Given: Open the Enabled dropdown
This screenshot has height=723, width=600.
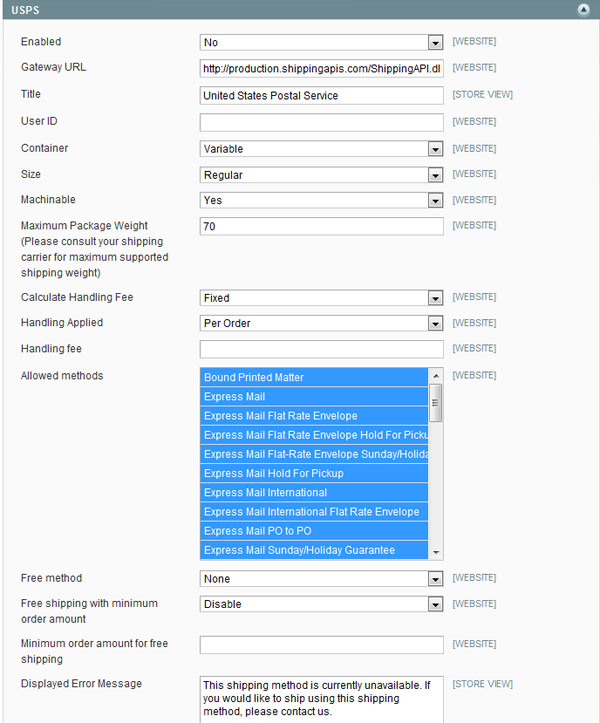Looking at the screenshot, I should tap(321, 42).
